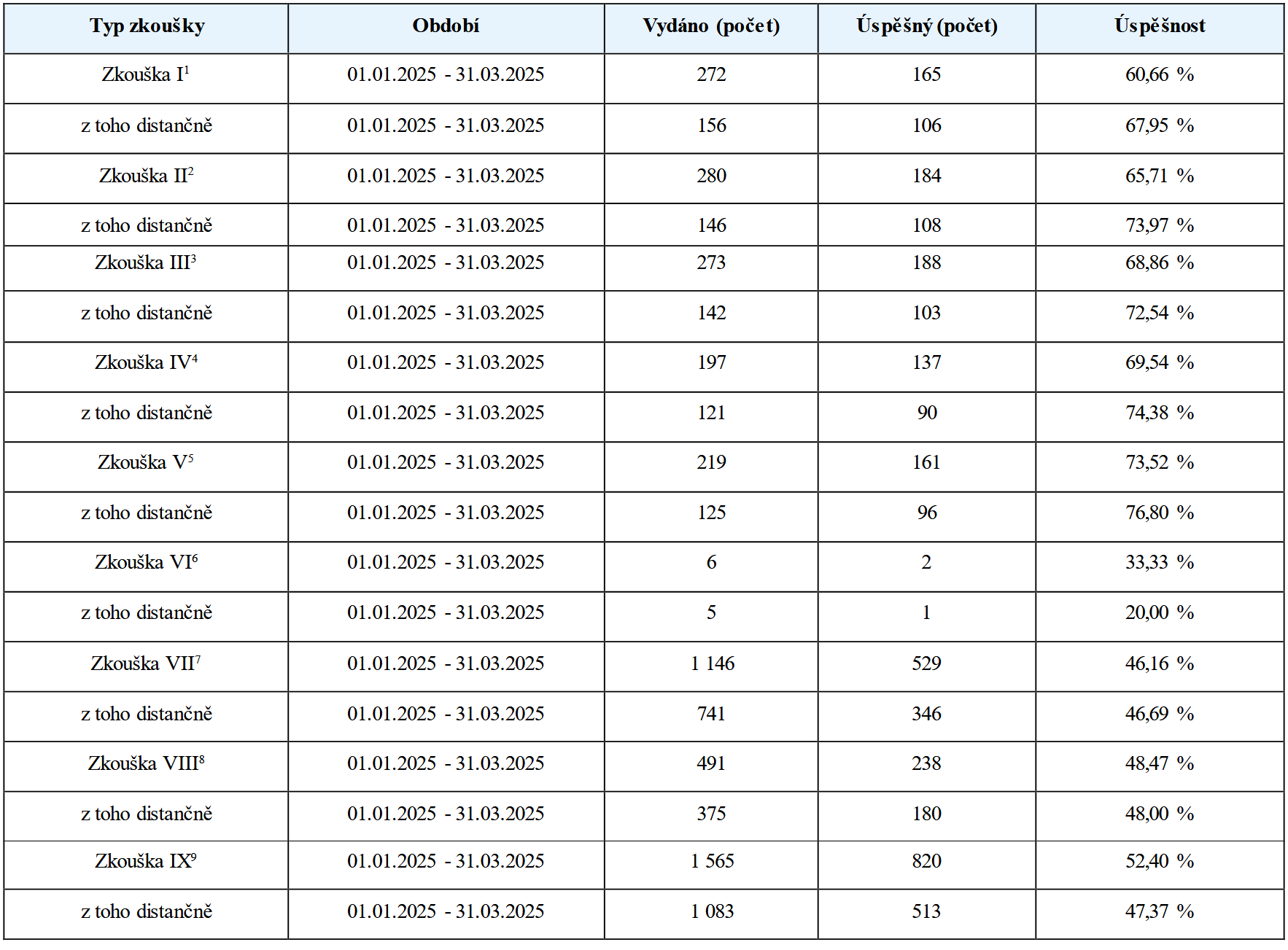Select the 'Zkouška VII' cell
Image resolution: width=1288 pixels, height=950 pixels.
point(146,663)
